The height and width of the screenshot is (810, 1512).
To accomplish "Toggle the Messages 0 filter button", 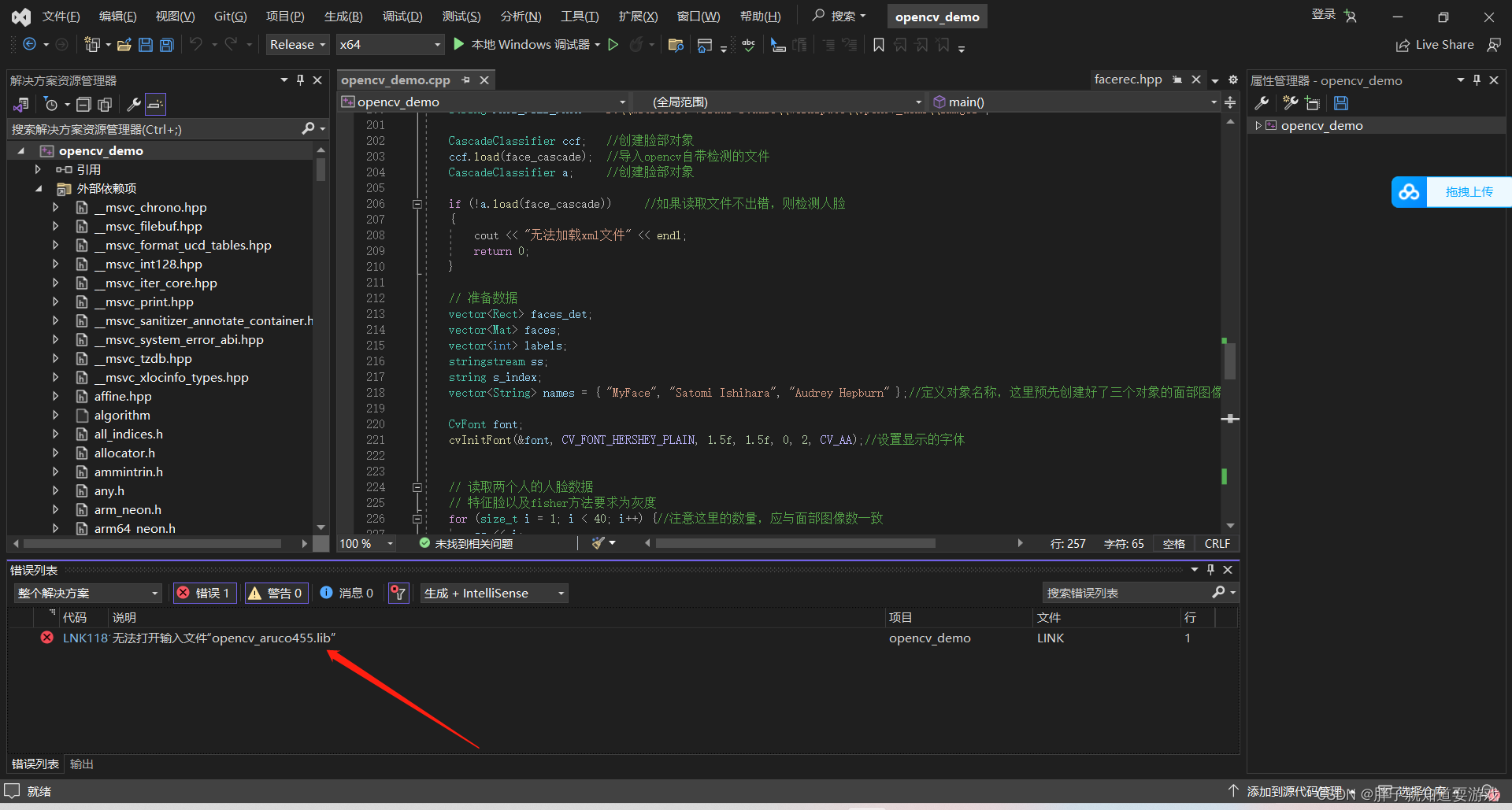I will [347, 594].
